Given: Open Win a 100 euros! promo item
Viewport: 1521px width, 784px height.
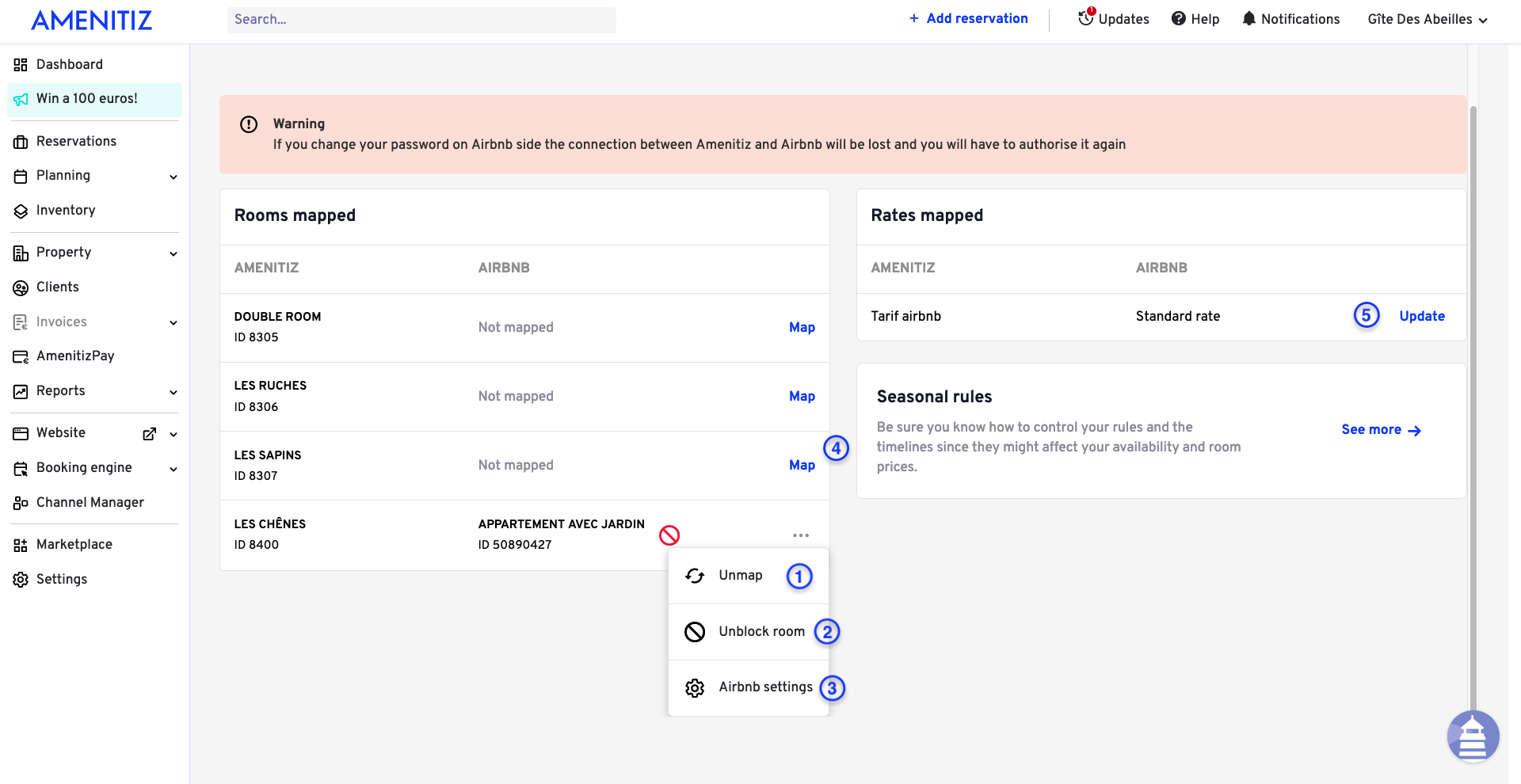Looking at the screenshot, I should coord(95,99).
